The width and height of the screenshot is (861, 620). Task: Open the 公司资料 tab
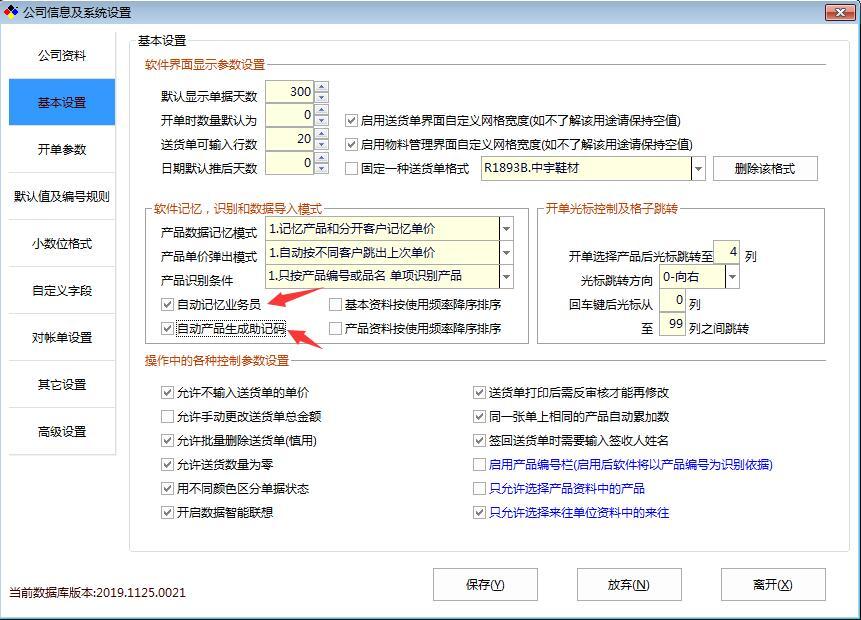pyautogui.click(x=62, y=55)
